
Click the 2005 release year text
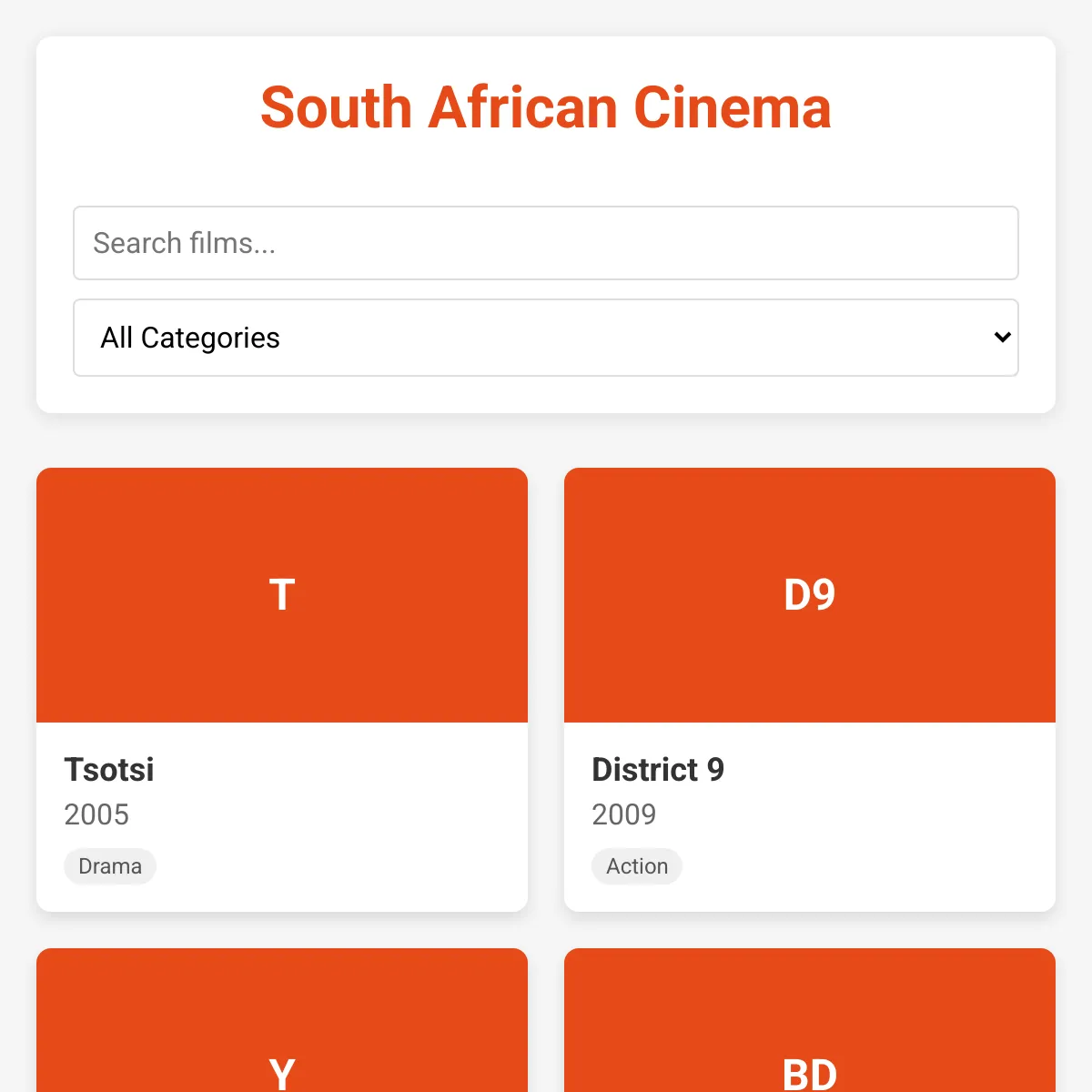click(96, 814)
